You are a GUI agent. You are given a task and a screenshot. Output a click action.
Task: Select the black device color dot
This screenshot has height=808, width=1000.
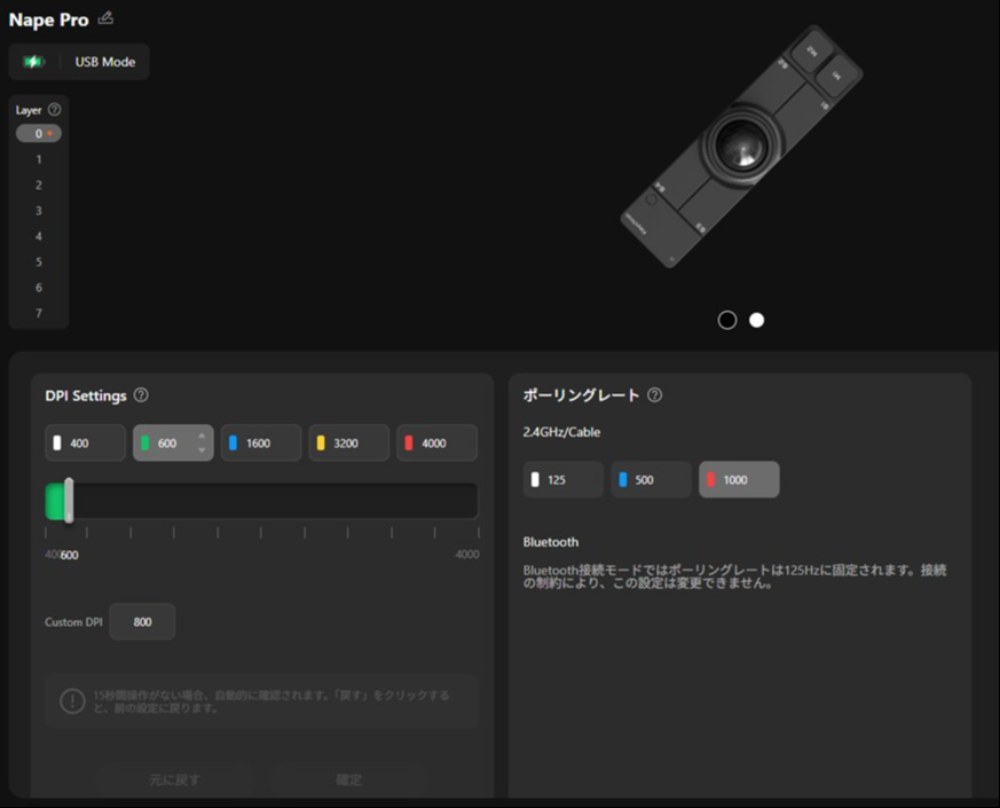pos(727,320)
